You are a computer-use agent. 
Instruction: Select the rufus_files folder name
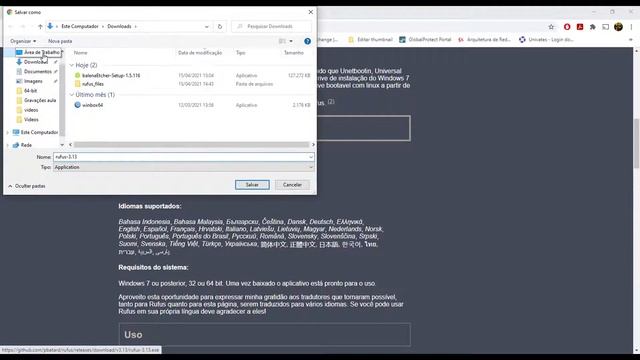coord(93,84)
